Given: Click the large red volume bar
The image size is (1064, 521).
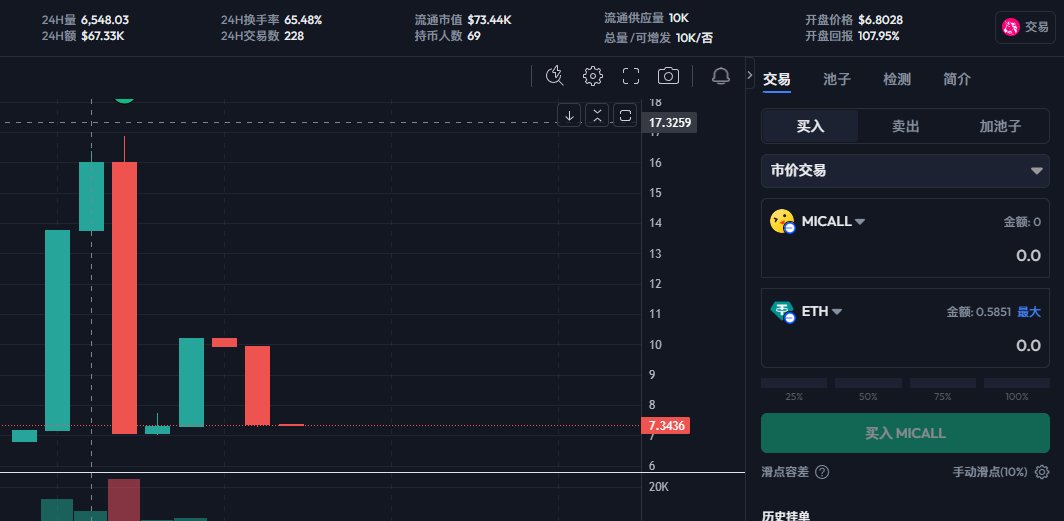Looking at the screenshot, I should [124, 500].
